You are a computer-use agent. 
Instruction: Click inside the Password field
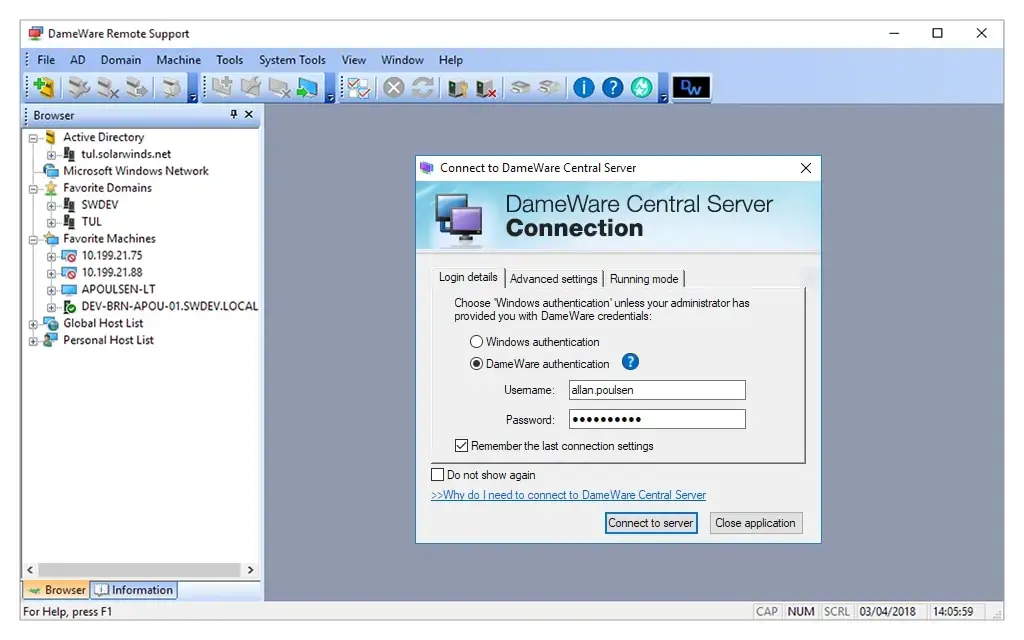click(655, 418)
